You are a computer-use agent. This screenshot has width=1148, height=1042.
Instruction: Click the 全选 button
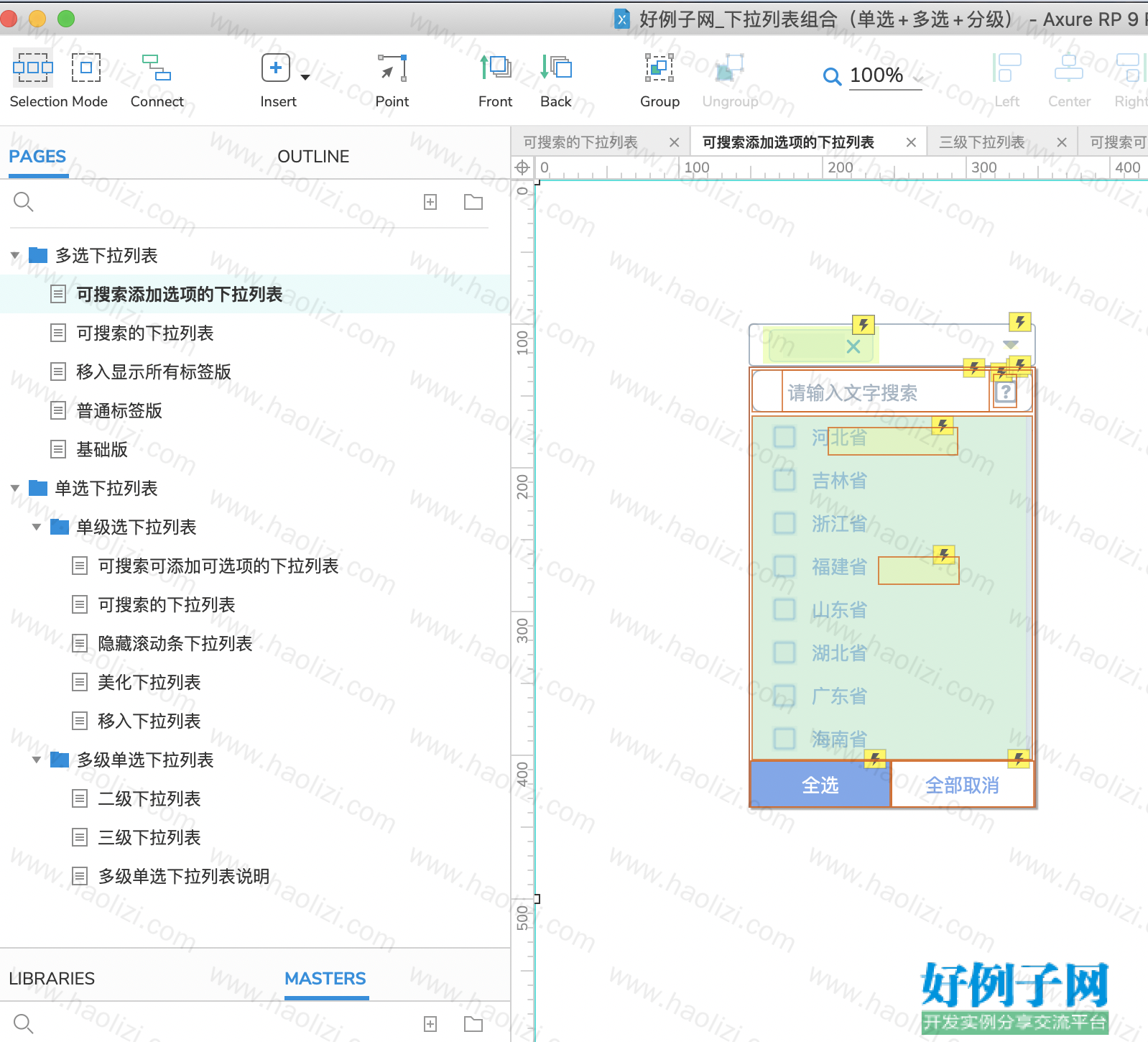tap(820, 785)
